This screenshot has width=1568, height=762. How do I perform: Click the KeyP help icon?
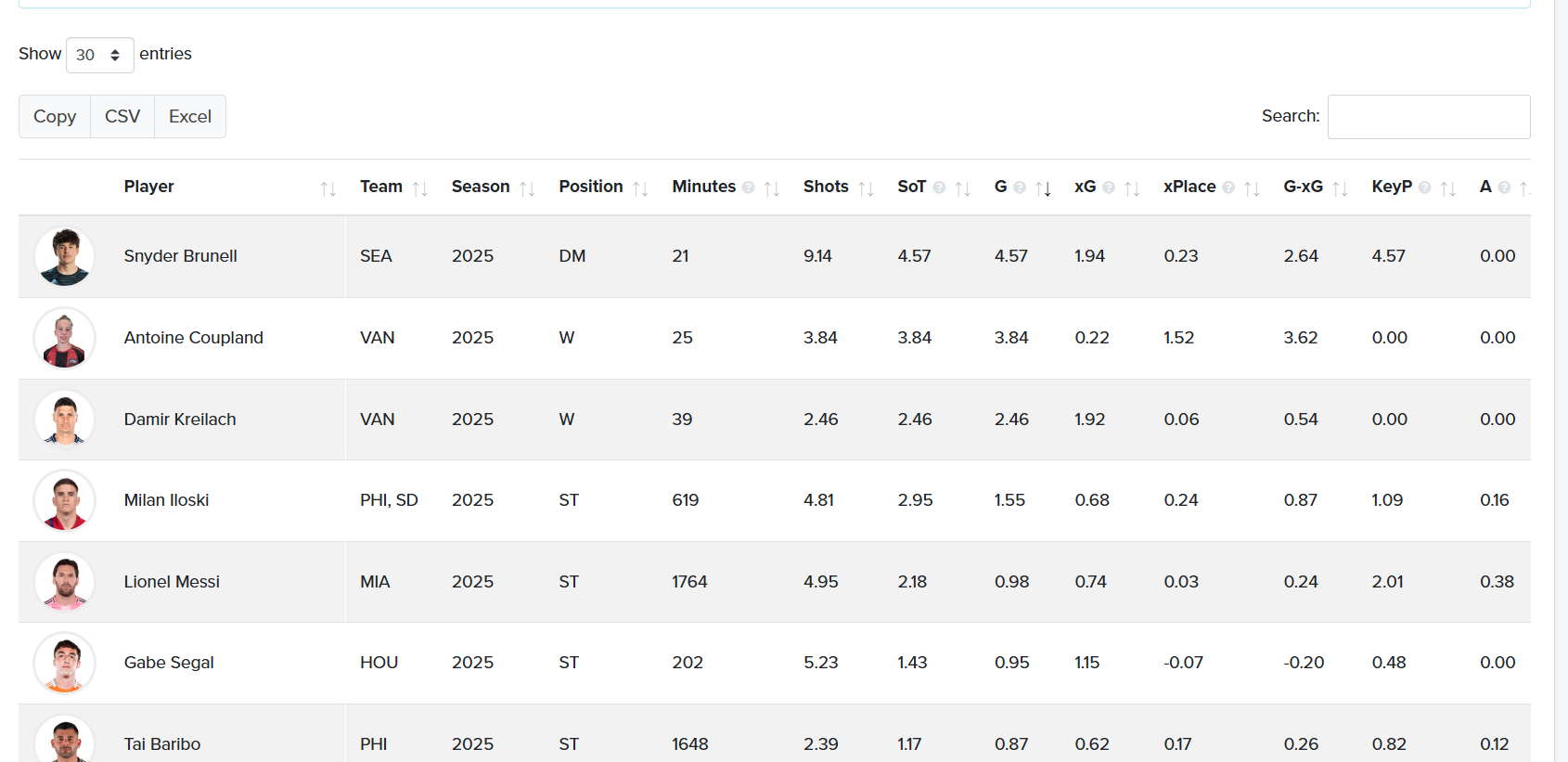coord(1425,187)
